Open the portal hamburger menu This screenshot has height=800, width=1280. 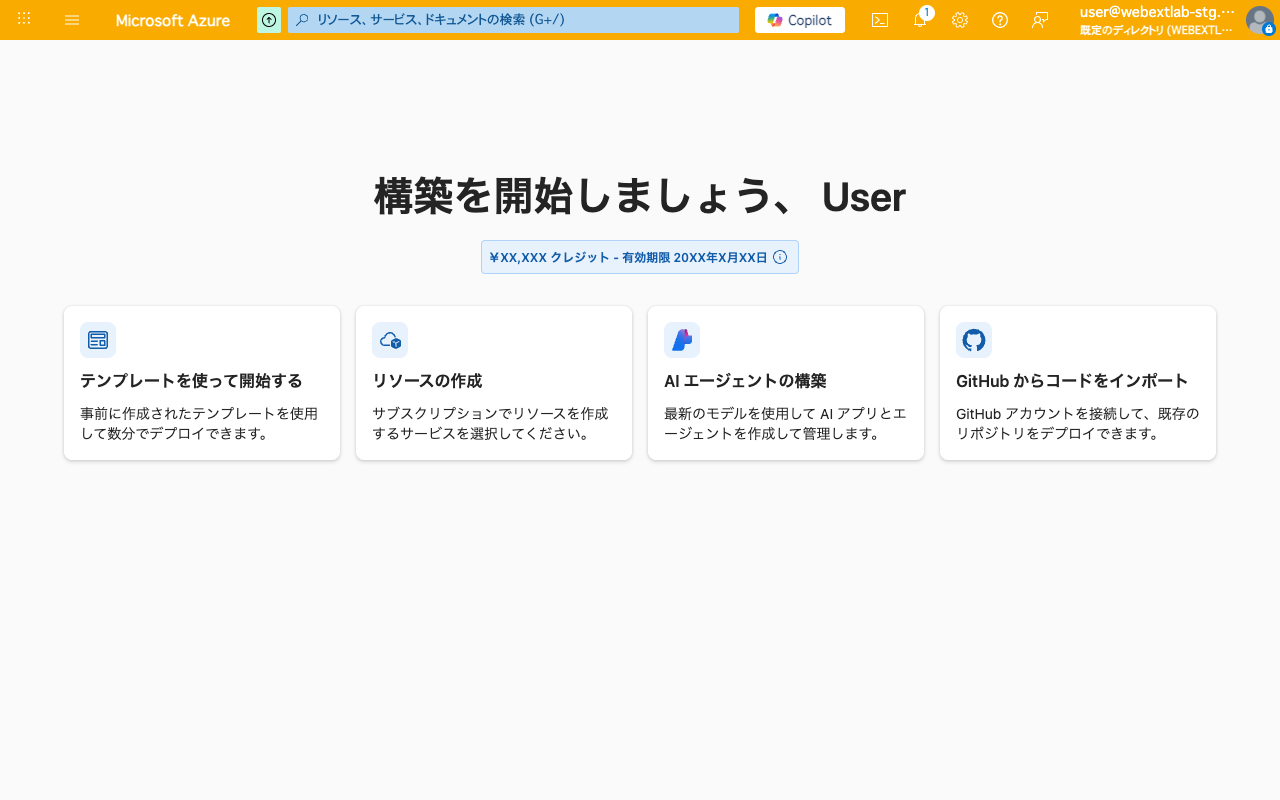tap(71, 20)
